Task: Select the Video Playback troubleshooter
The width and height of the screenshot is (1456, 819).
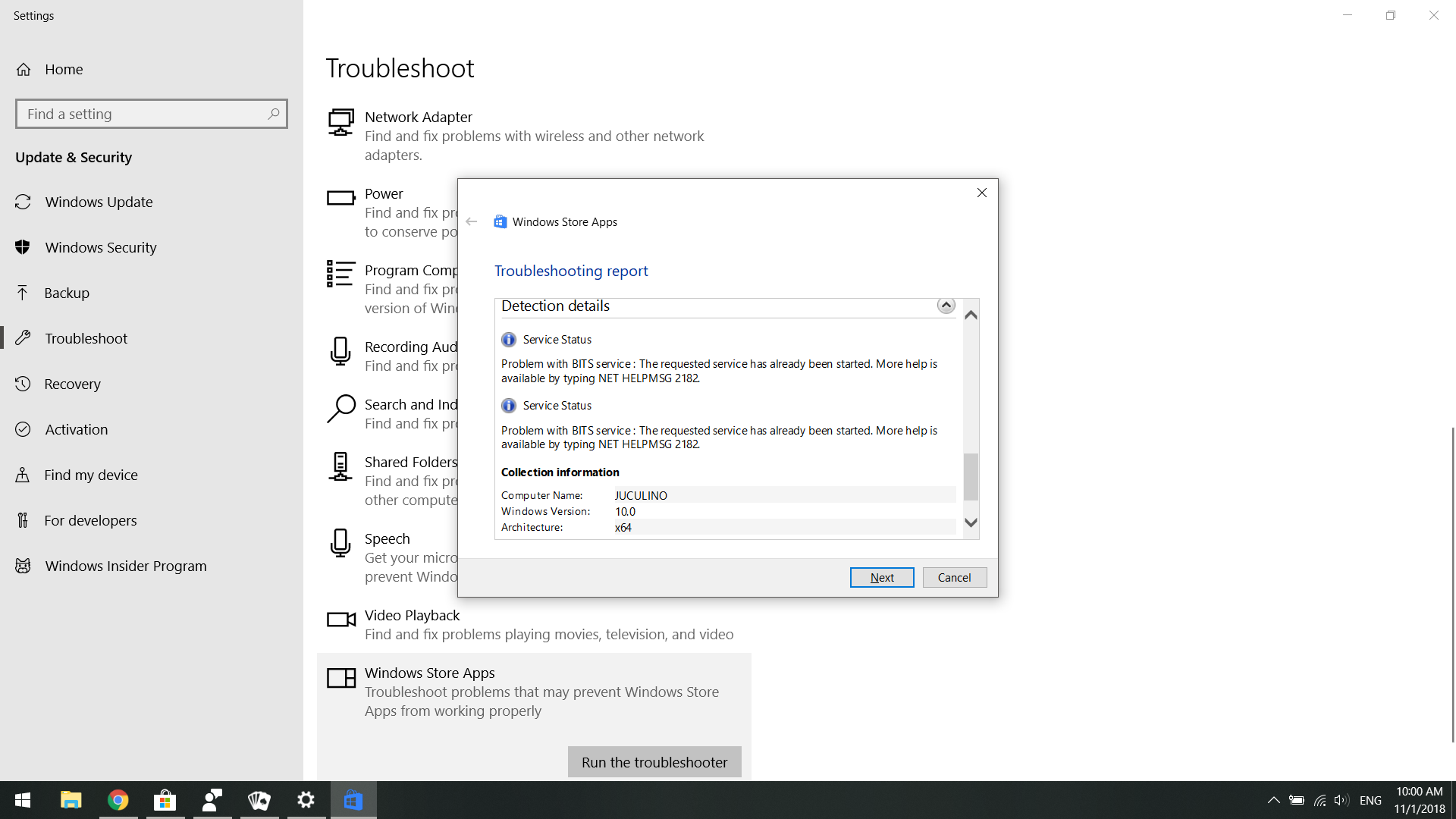Action: [x=534, y=625]
